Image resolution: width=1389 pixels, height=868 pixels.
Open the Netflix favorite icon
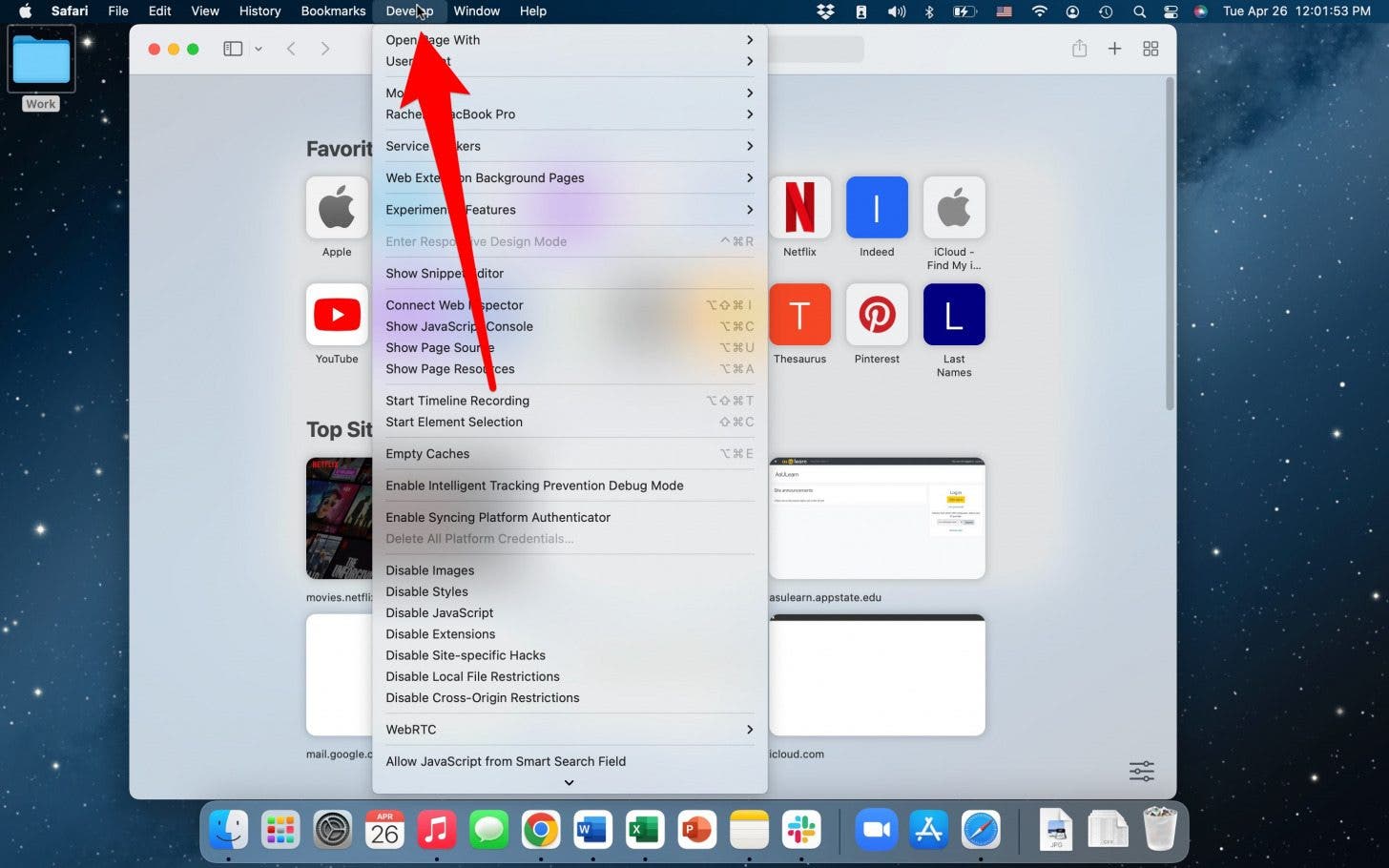coord(799,207)
